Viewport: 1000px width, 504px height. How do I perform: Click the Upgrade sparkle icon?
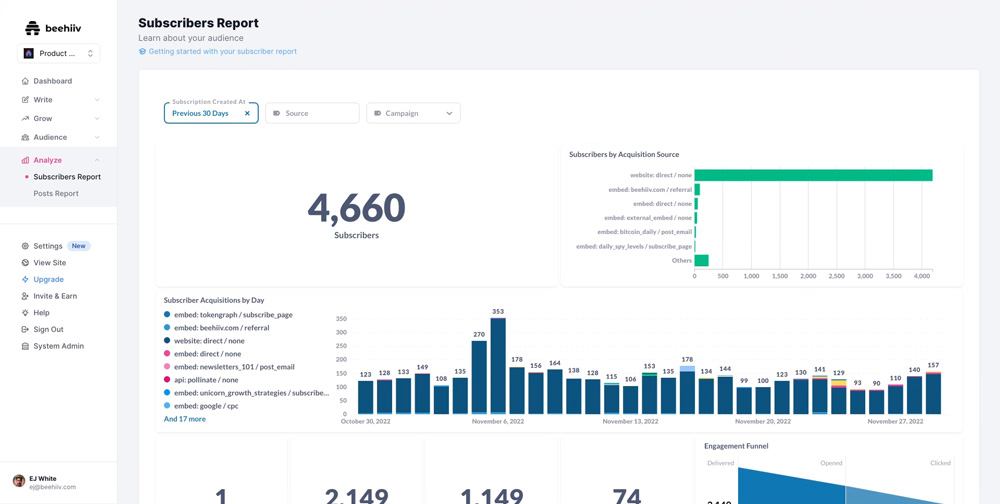tap(25, 279)
